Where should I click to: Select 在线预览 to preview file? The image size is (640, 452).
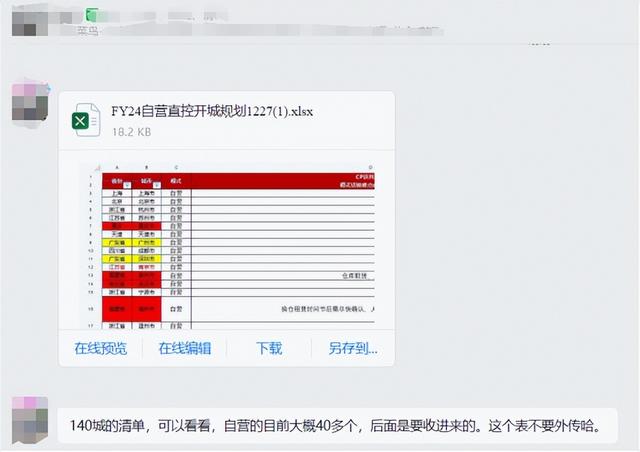point(101,348)
